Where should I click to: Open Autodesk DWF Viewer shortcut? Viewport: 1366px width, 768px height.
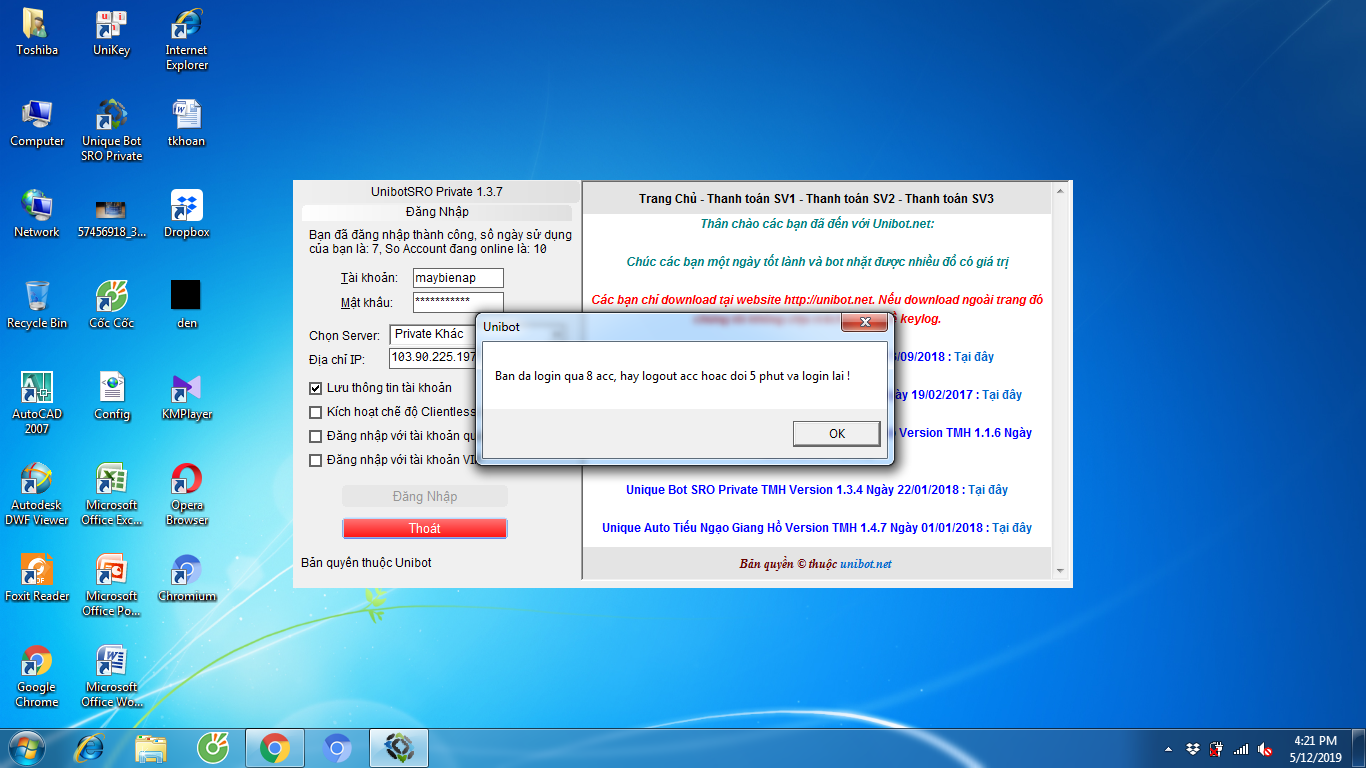37,494
